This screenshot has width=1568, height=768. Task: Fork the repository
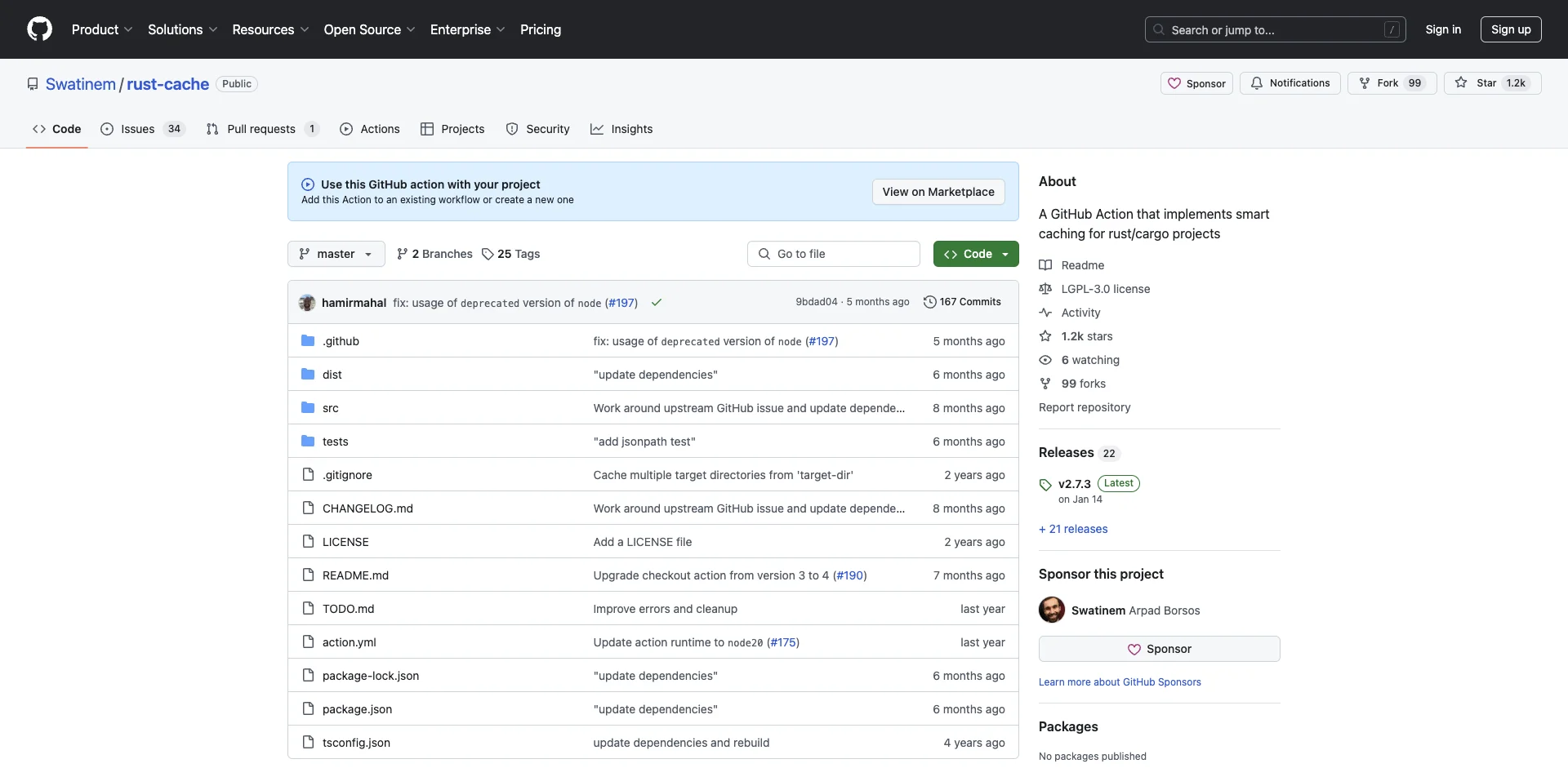pos(1392,83)
